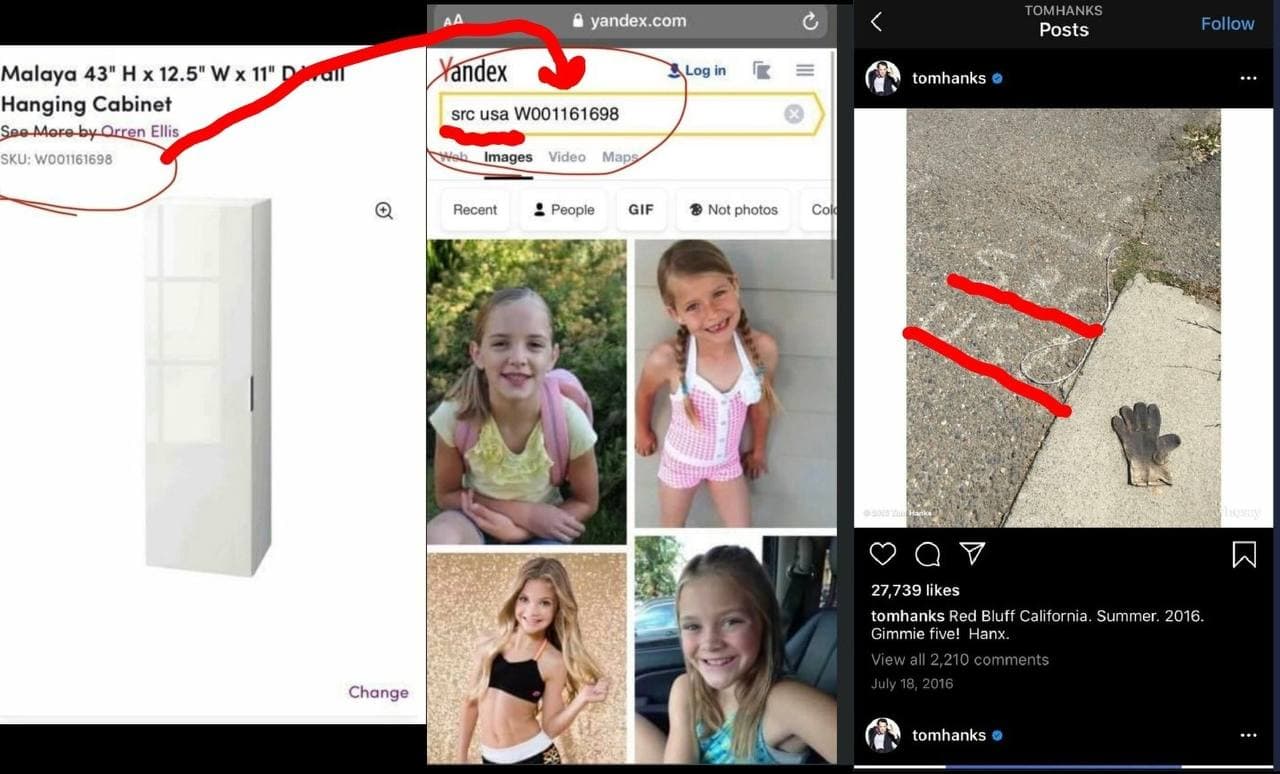Switch to the Maps search tab
Viewport: 1280px width, 774px height.
[620, 157]
